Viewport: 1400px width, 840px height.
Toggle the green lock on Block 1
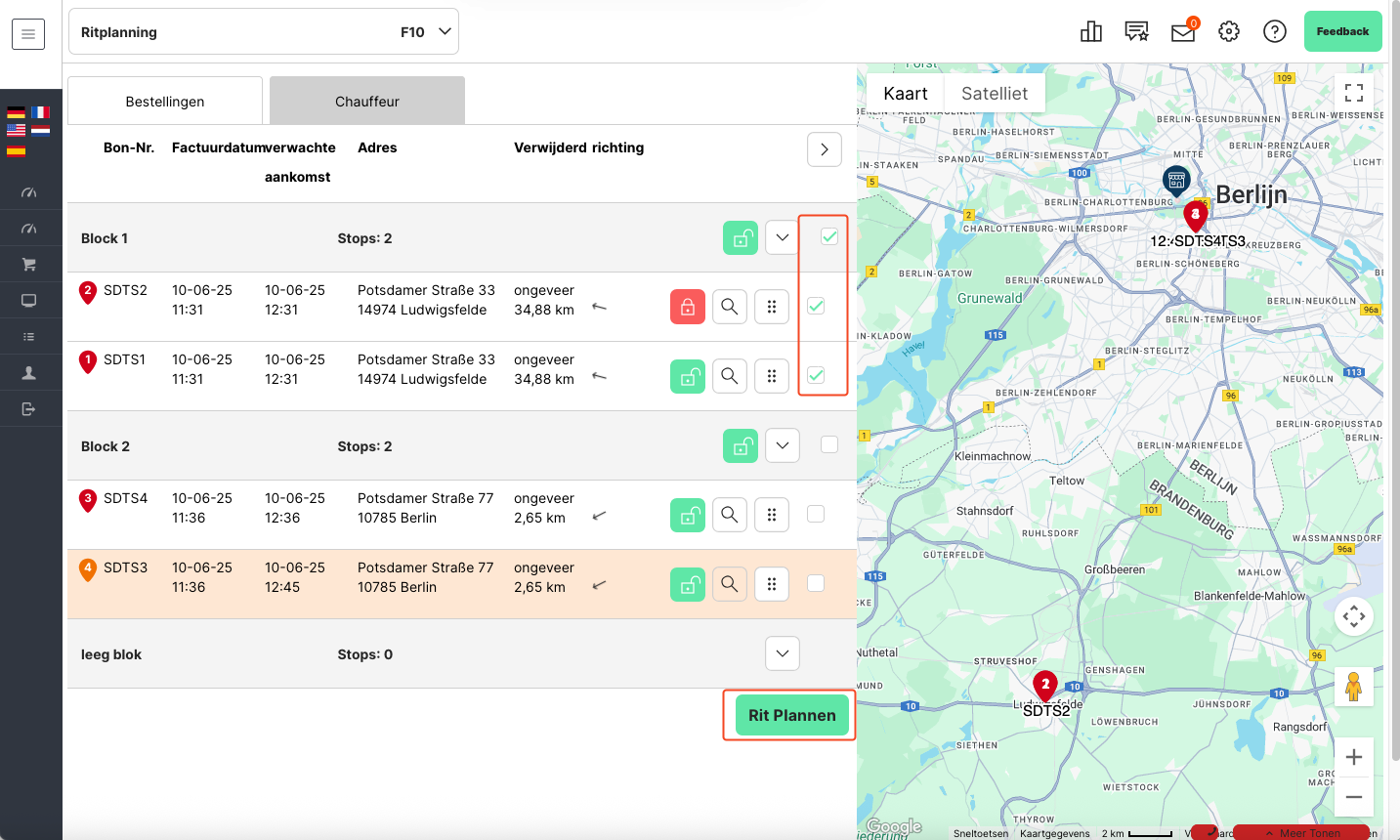click(x=741, y=237)
